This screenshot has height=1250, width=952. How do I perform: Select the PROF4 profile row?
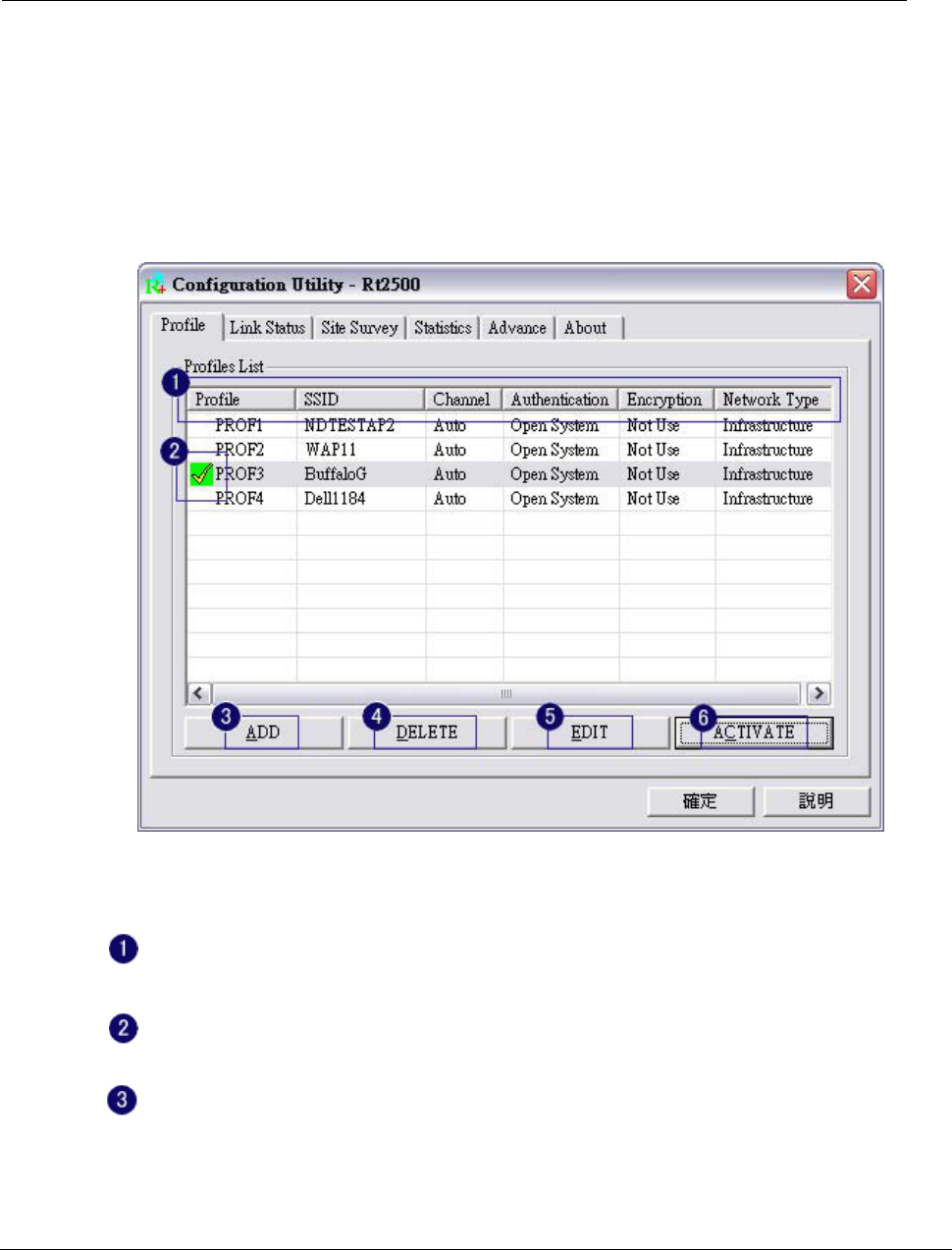(509, 499)
